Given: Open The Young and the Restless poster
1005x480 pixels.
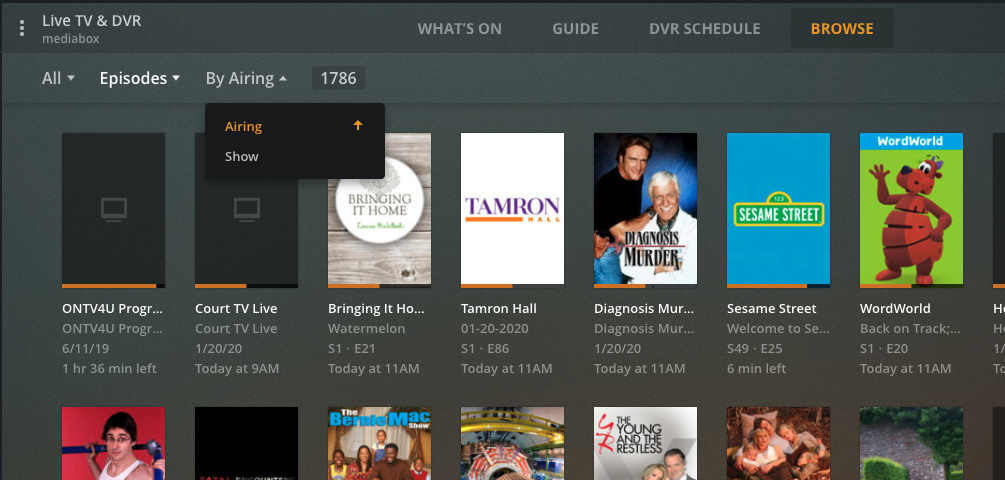Looking at the screenshot, I should click(x=645, y=443).
